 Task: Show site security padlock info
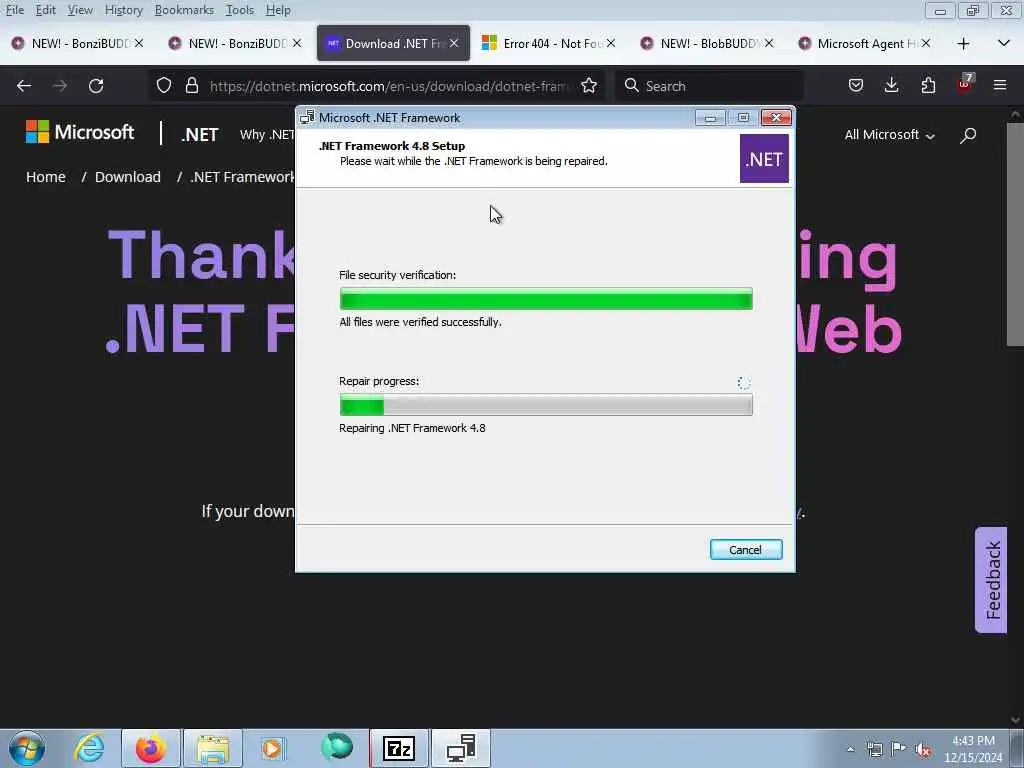[191, 86]
